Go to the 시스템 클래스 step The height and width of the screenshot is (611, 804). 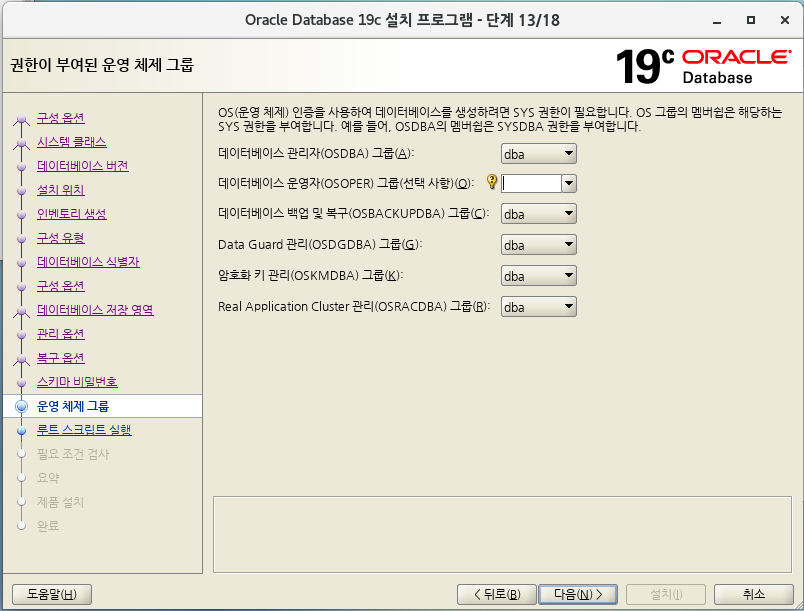(71, 142)
